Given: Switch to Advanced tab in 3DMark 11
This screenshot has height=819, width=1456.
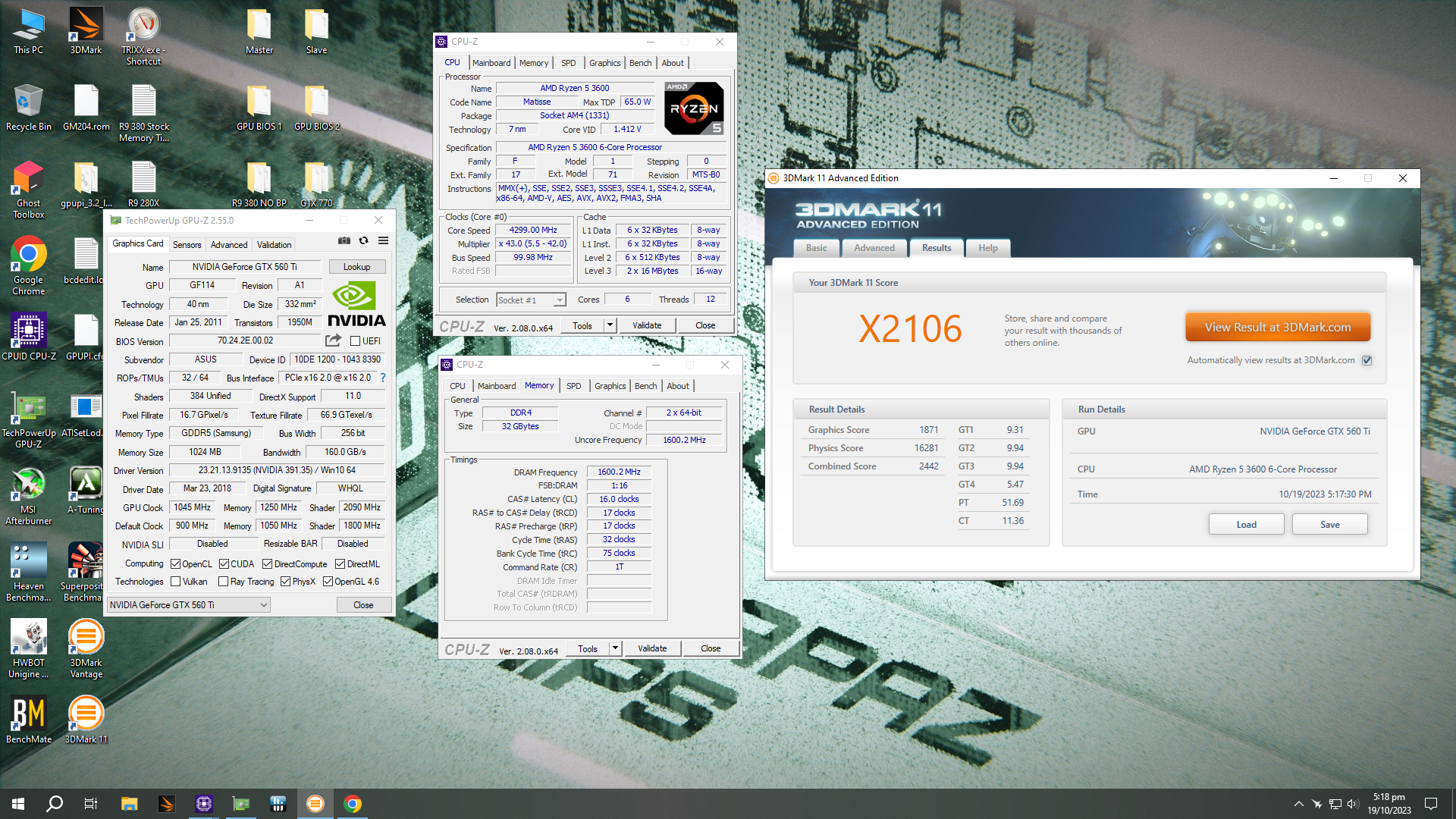Looking at the screenshot, I should click(x=874, y=248).
